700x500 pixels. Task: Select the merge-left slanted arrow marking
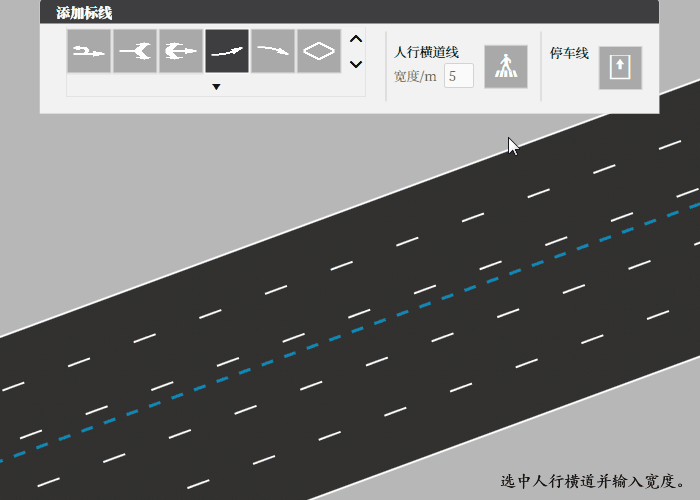(x=227, y=51)
